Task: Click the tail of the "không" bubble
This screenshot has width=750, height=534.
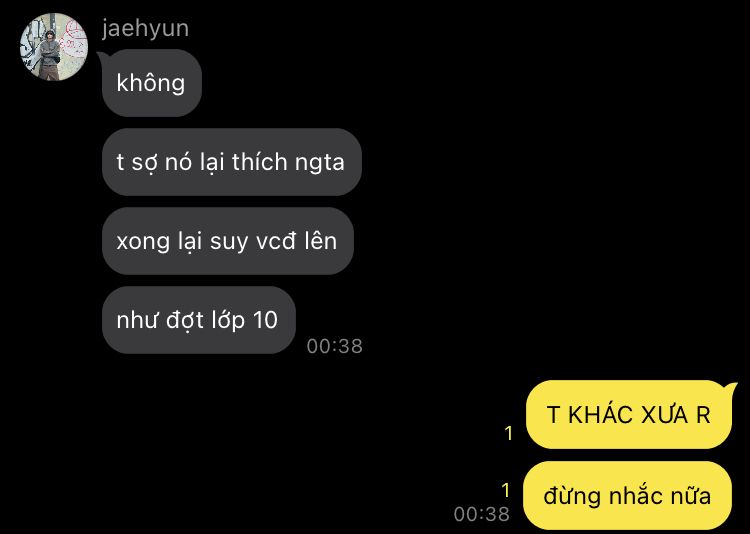Action: click(101, 57)
